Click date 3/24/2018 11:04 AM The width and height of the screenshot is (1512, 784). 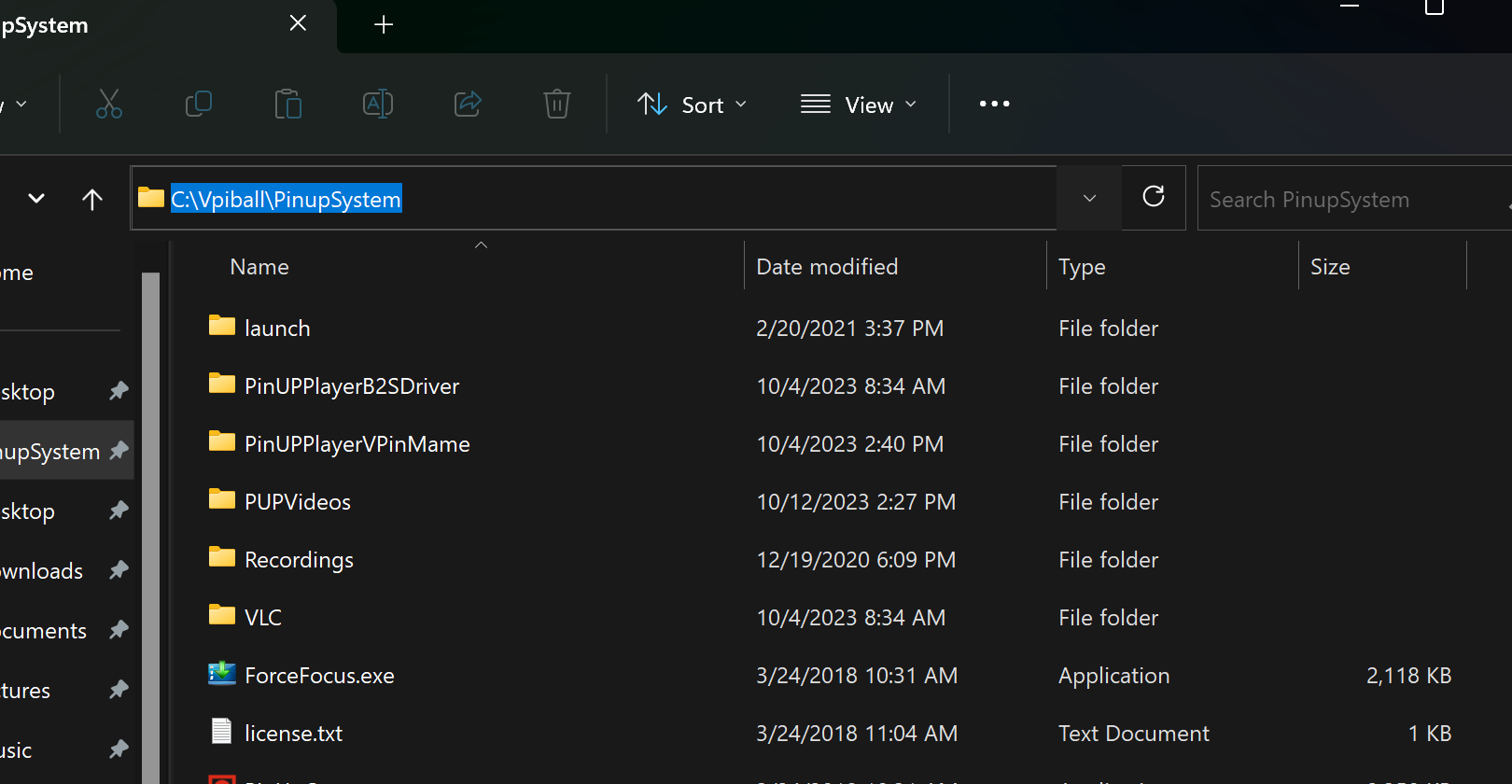857,734
